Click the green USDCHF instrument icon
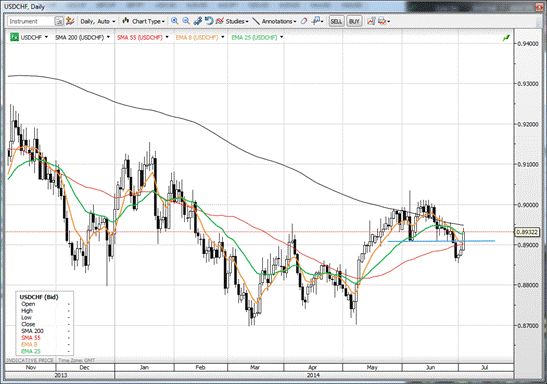This screenshot has width=547, height=384. point(14,37)
